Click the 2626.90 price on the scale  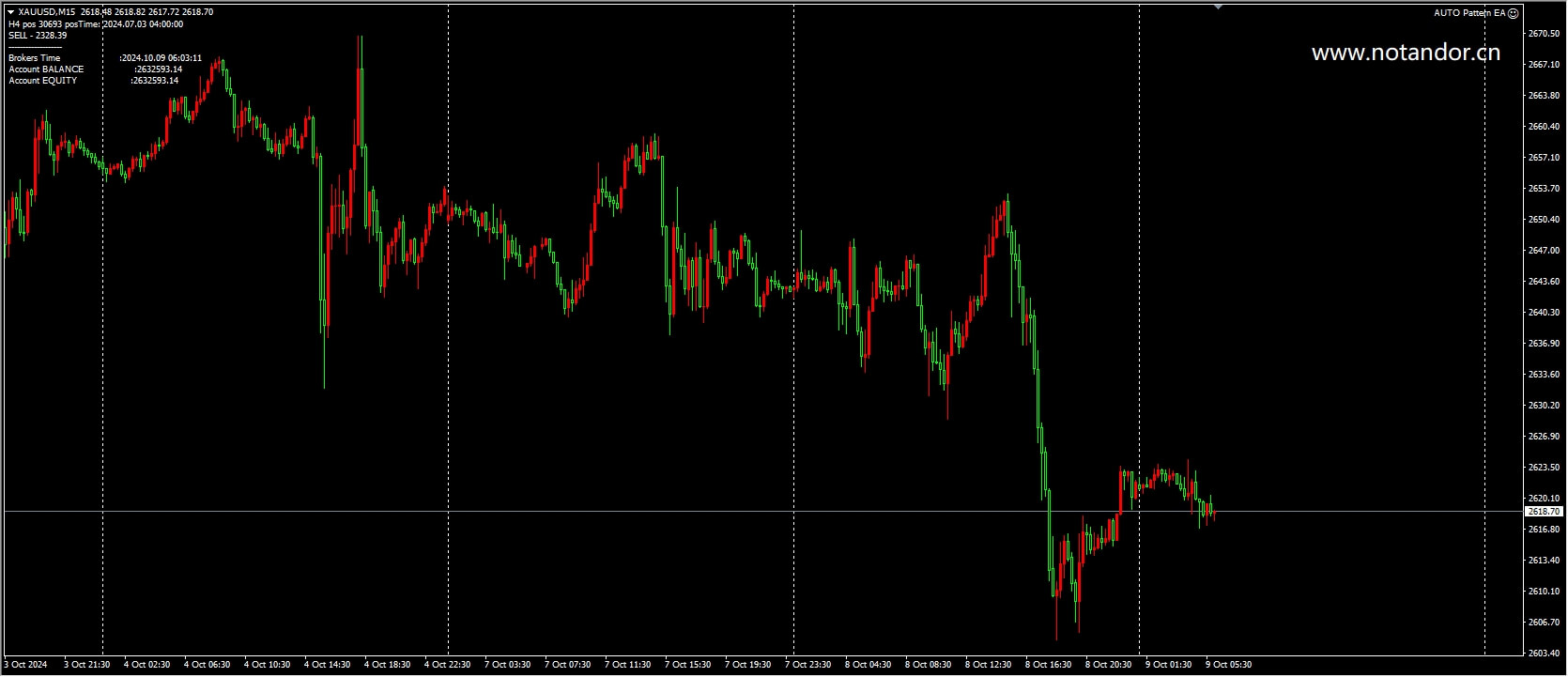[x=1545, y=437]
